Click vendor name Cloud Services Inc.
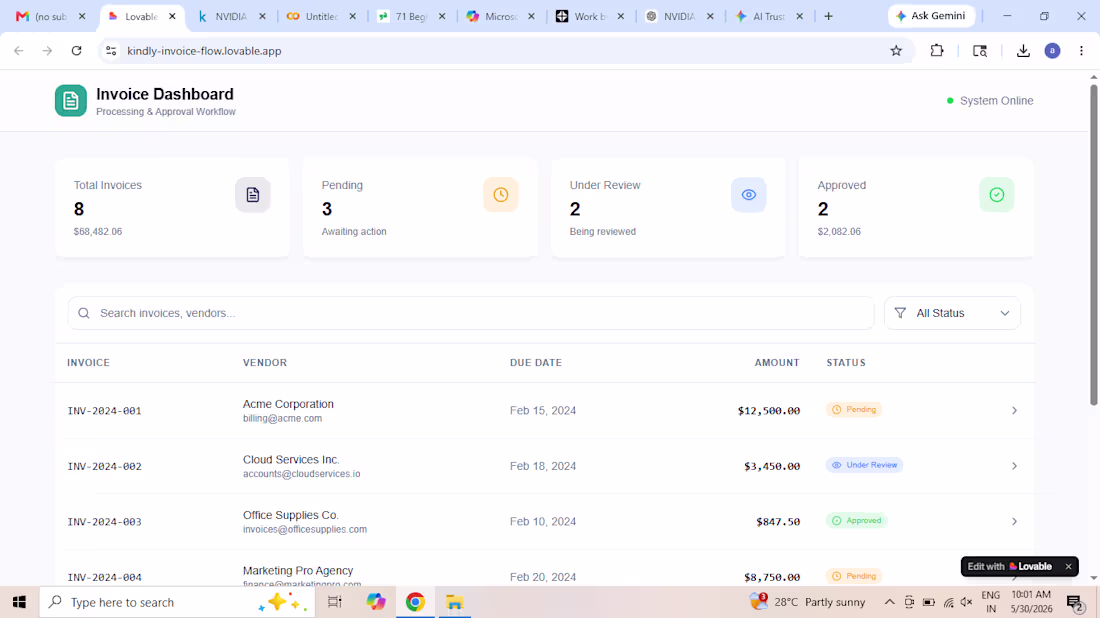The height and width of the screenshot is (618, 1100). click(x=291, y=459)
